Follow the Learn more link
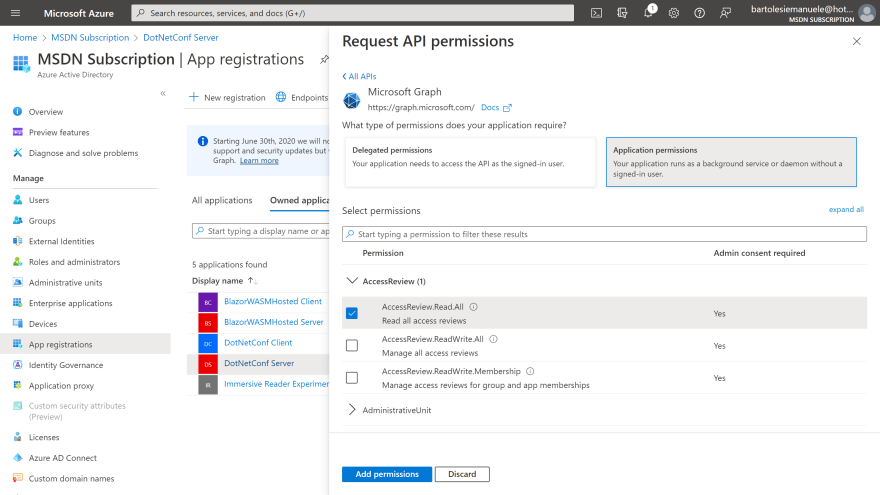880x495 pixels. click(x=259, y=161)
